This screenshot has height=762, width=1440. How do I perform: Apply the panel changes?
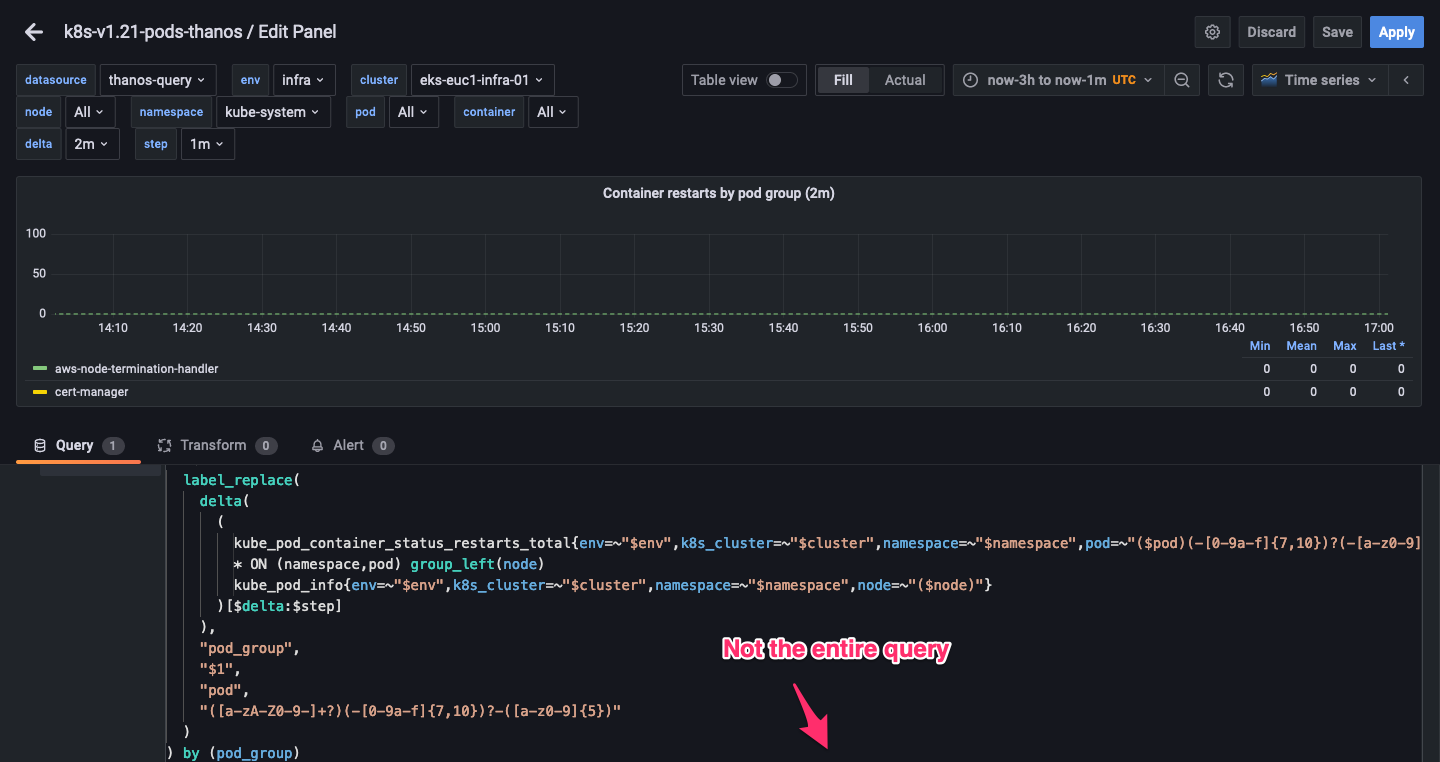click(1396, 31)
